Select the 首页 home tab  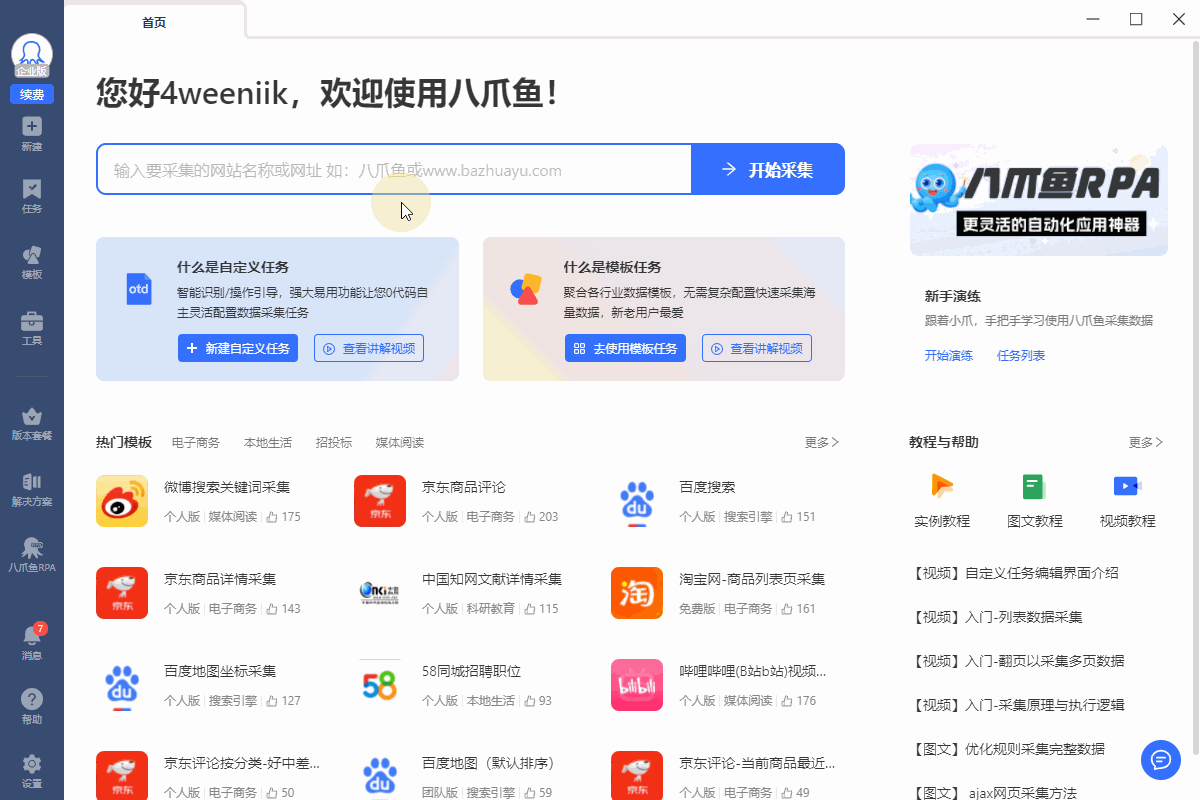click(x=154, y=22)
